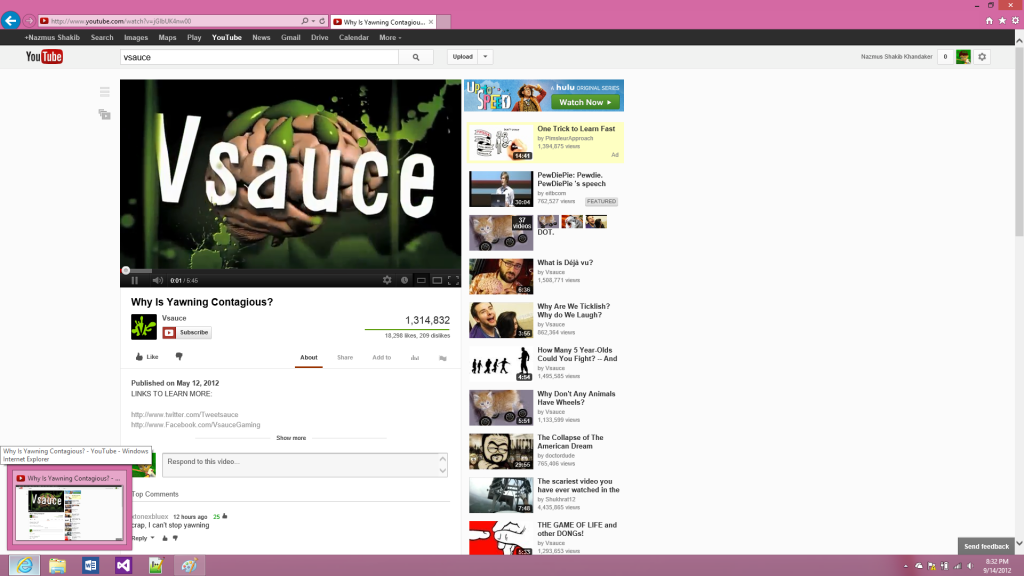
Task: Switch player to small size view
Action: click(x=421, y=280)
